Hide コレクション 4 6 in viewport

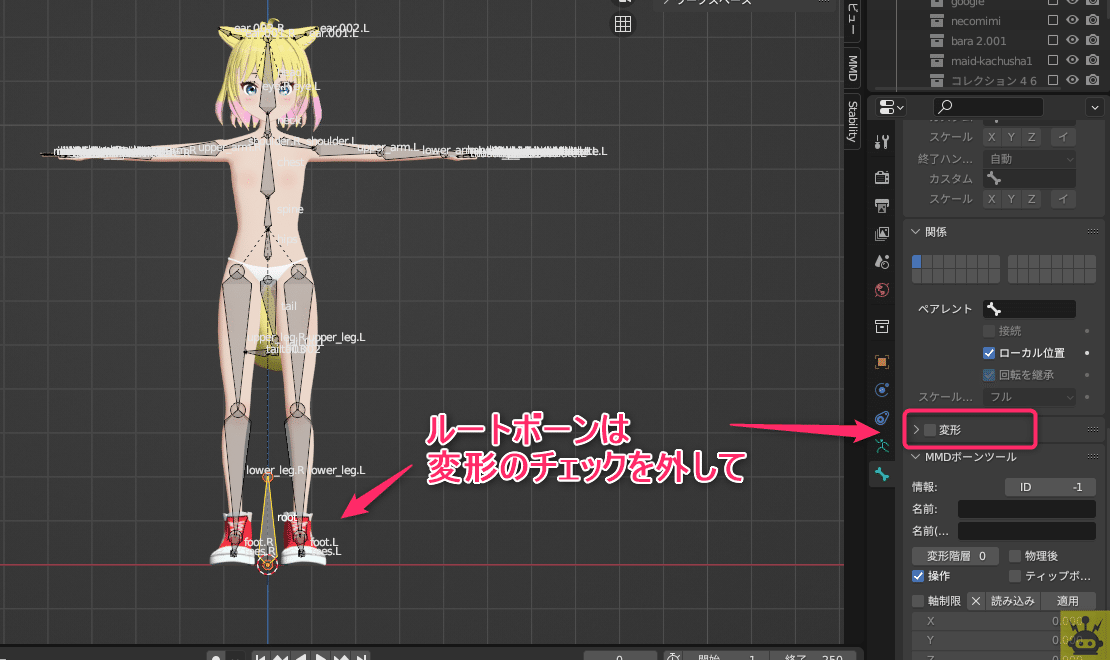1072,80
